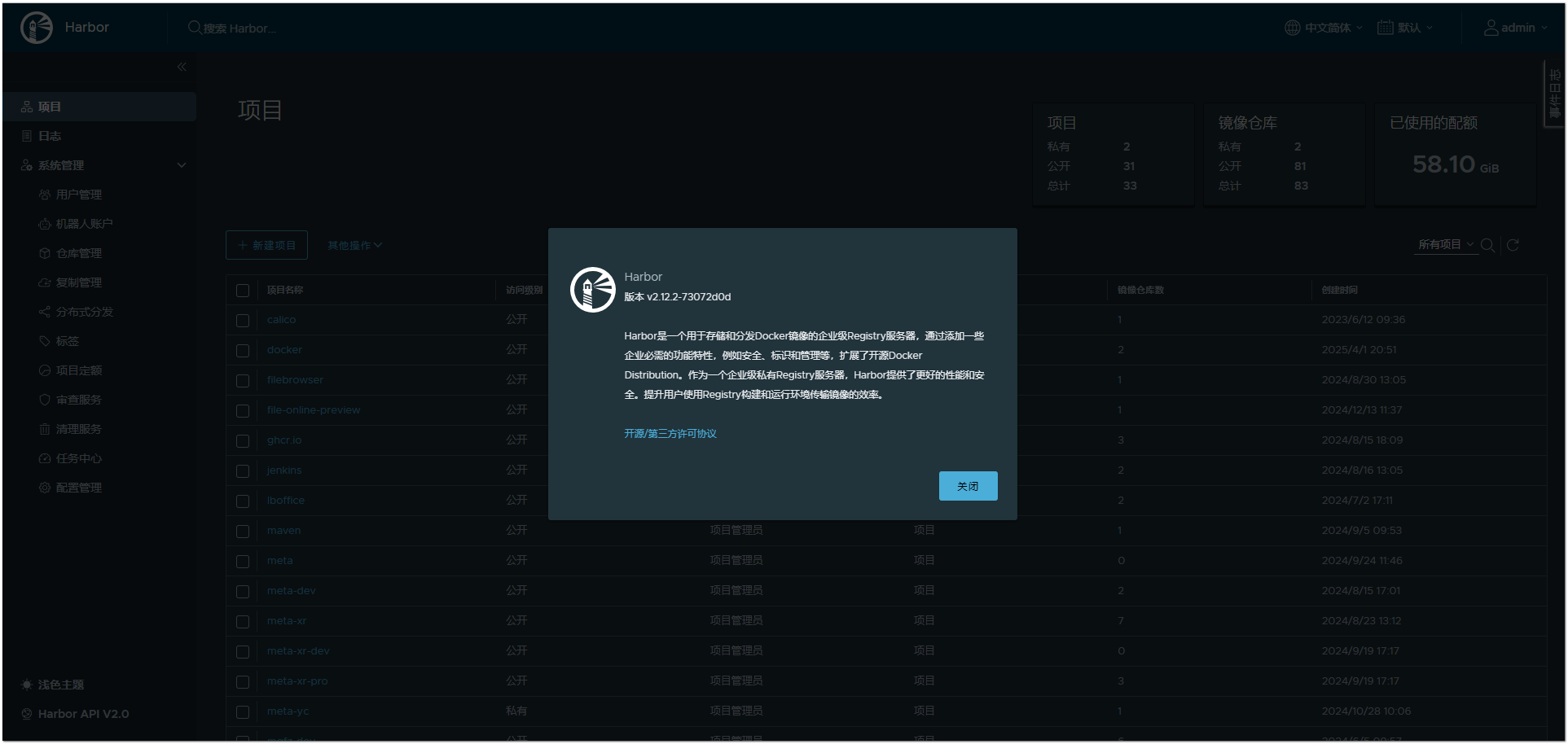Check the box for the docker project
The width and height of the screenshot is (1568, 744).
(243, 351)
